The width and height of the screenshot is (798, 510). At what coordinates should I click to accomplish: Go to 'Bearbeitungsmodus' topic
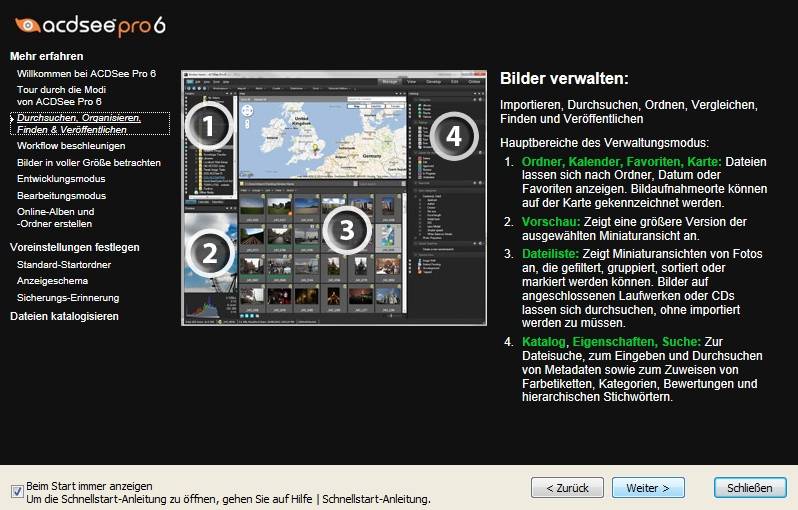point(61,195)
